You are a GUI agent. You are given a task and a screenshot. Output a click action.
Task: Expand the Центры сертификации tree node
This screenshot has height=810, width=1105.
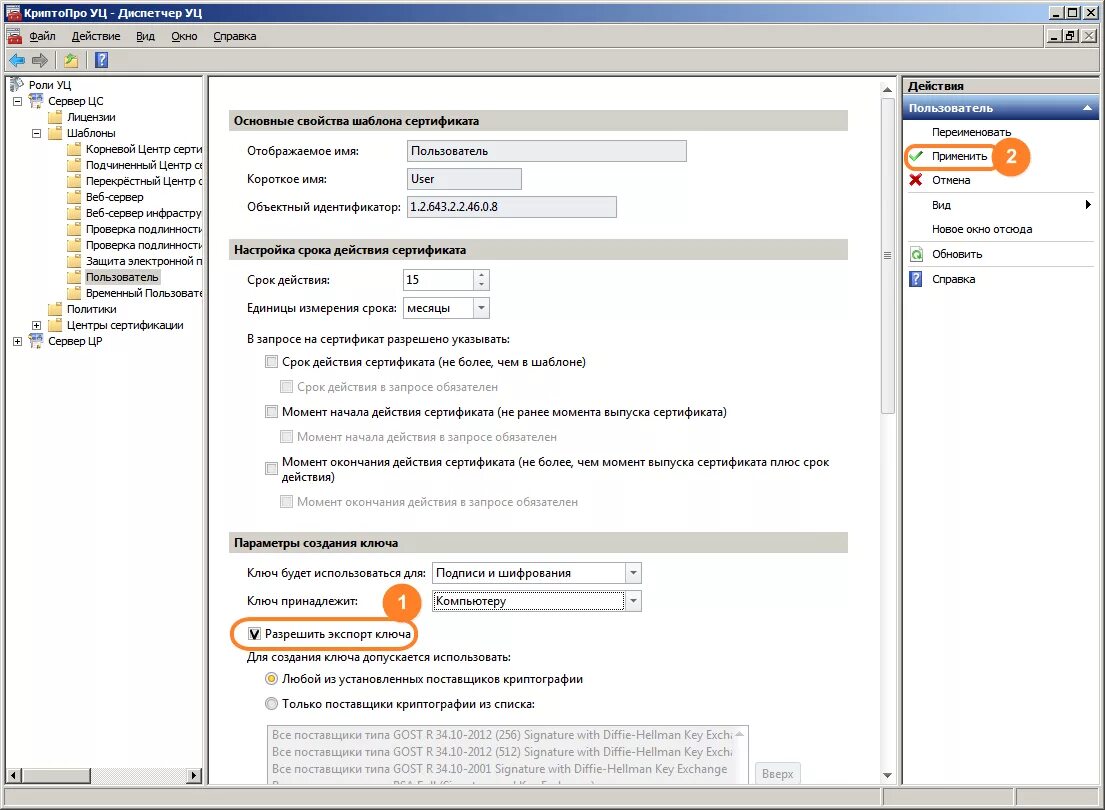click(x=37, y=325)
